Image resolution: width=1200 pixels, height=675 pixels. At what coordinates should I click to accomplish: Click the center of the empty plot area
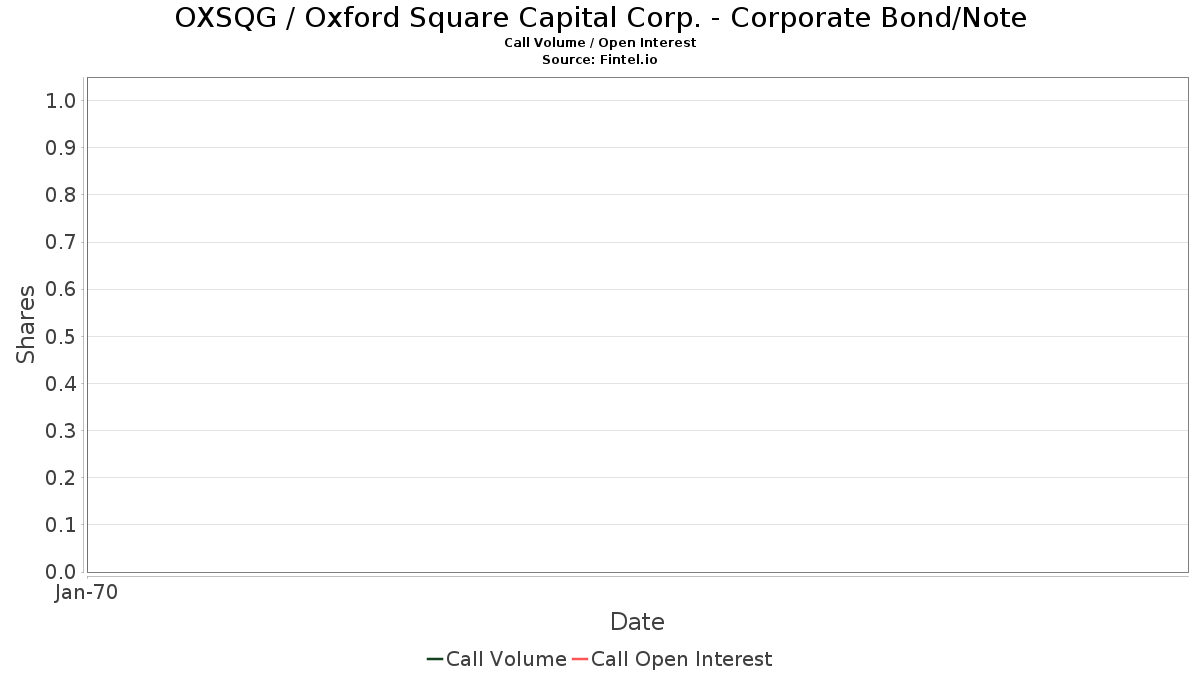click(x=637, y=325)
